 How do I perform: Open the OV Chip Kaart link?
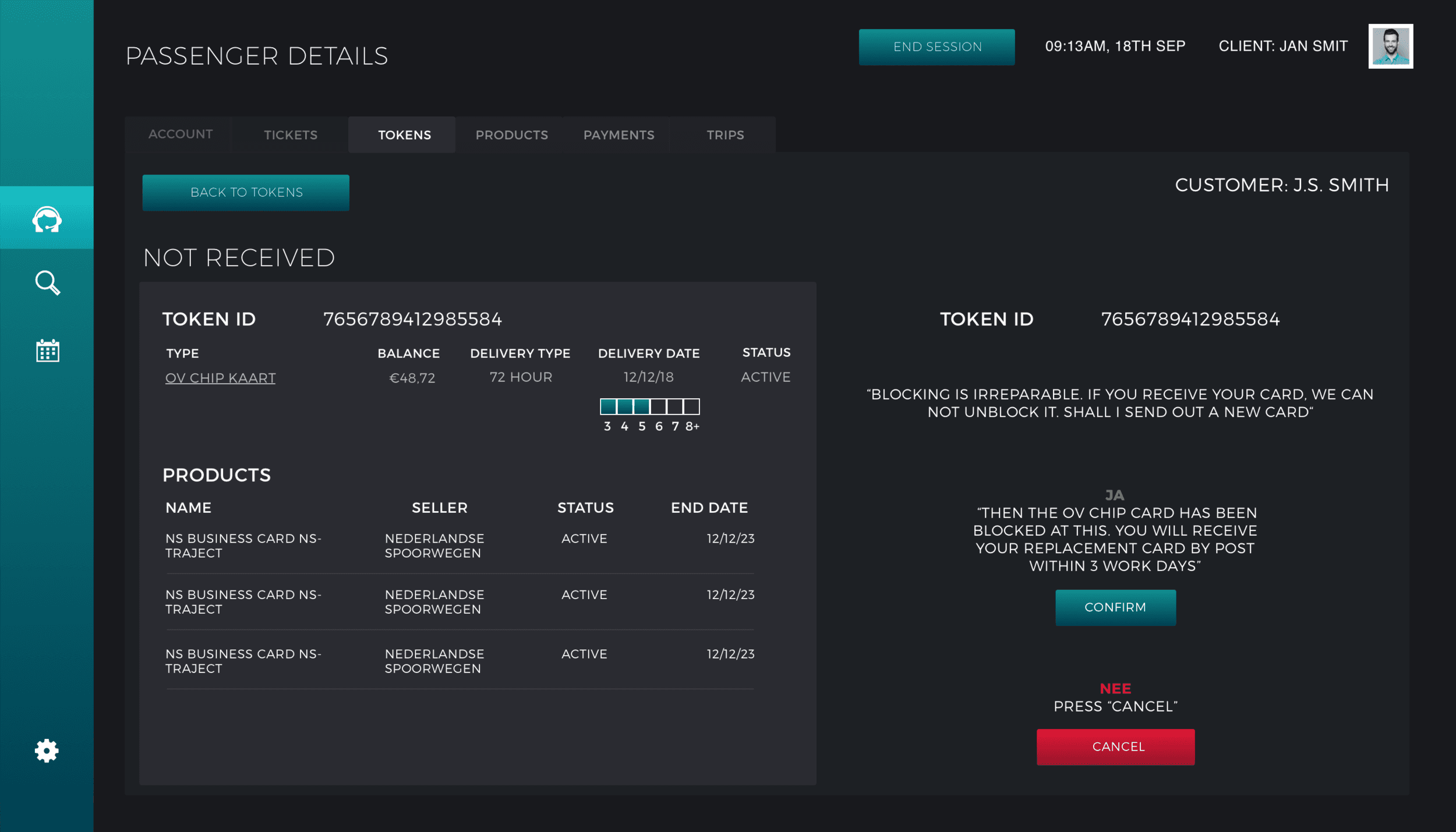tap(220, 378)
